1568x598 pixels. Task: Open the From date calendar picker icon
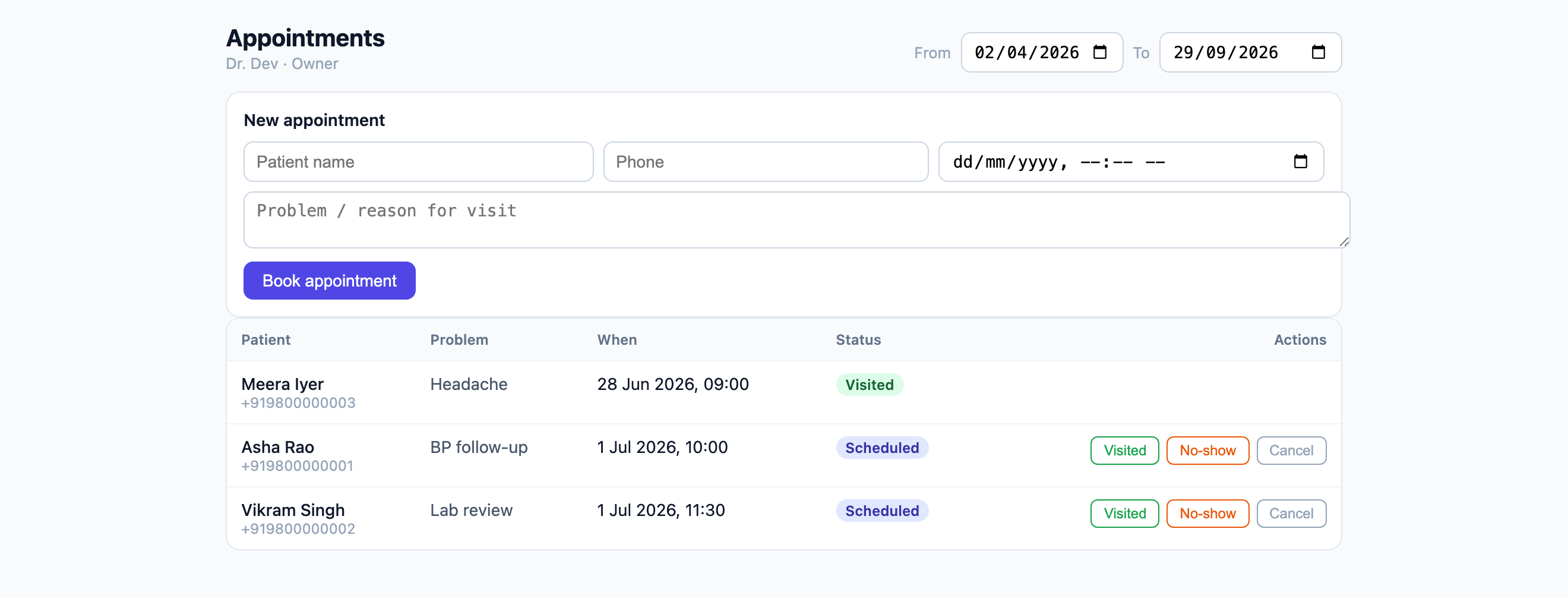tap(1099, 52)
